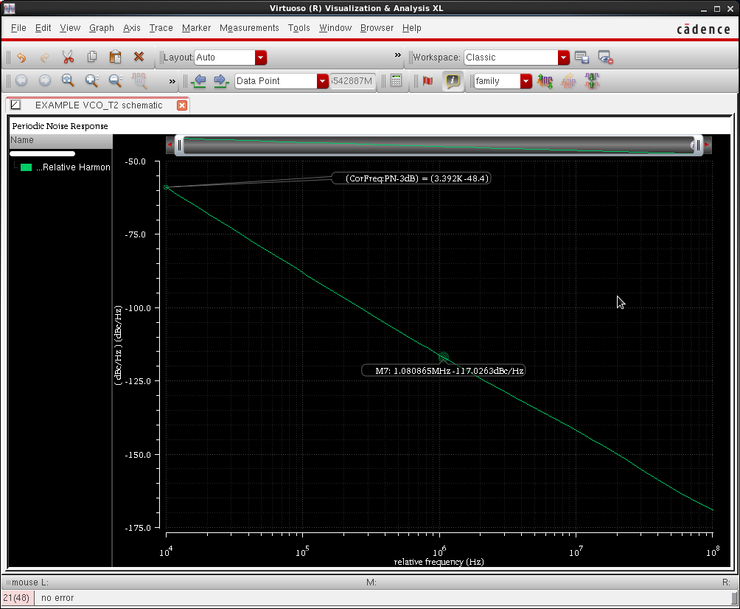
Task: Click the Add trace to window icon
Action: click(545, 81)
